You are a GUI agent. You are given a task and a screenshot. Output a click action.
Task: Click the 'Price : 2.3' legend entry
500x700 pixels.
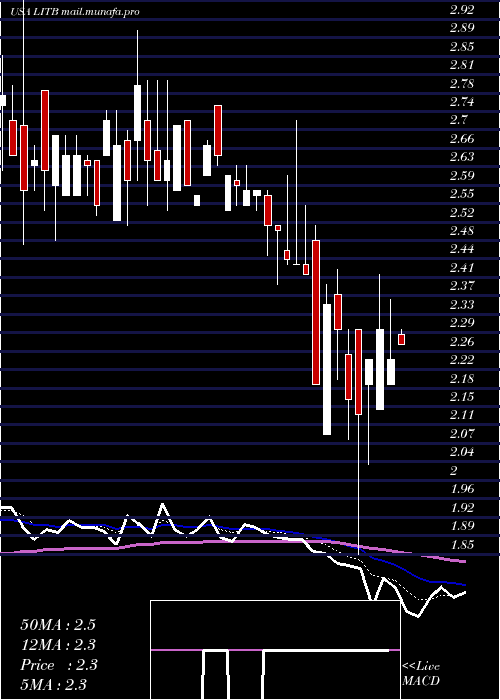(x=58, y=665)
